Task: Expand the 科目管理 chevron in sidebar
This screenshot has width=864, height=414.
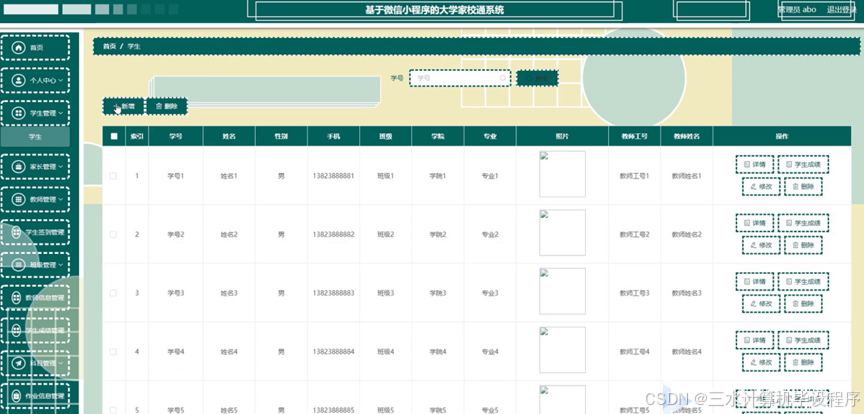Action: (x=61, y=363)
